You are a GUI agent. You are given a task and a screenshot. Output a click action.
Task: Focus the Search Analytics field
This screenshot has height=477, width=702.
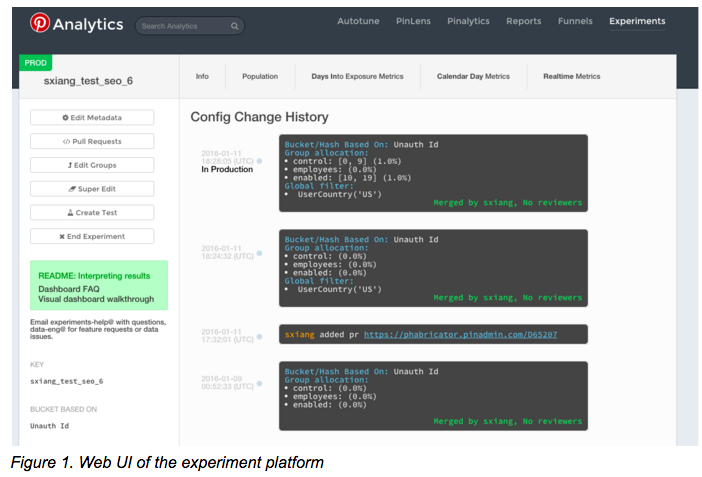point(190,26)
